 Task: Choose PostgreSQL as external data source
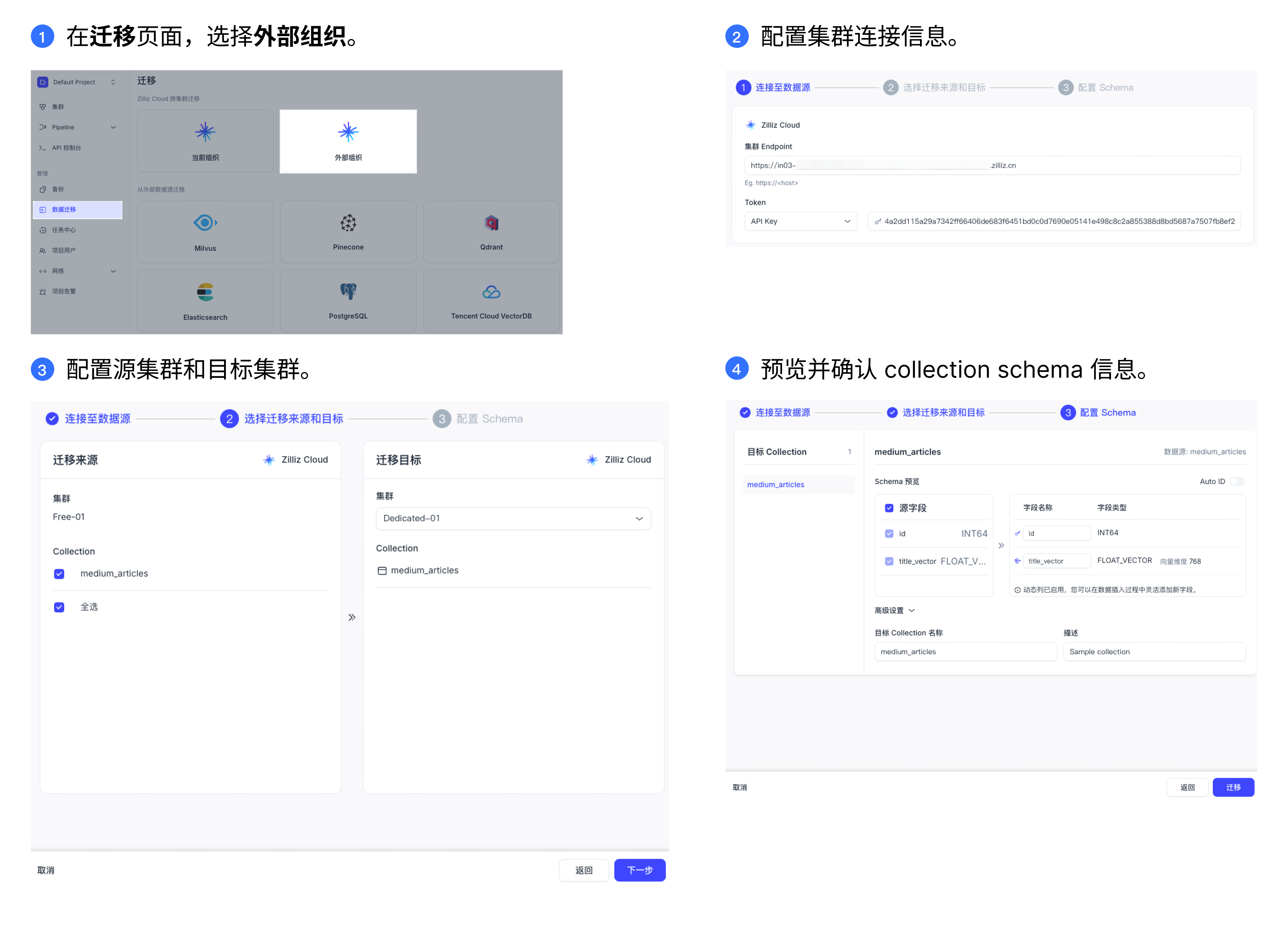point(348,301)
